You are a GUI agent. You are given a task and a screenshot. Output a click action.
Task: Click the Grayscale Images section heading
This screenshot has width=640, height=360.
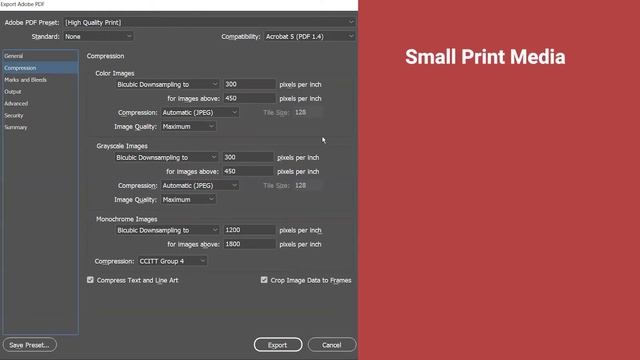[122, 146]
